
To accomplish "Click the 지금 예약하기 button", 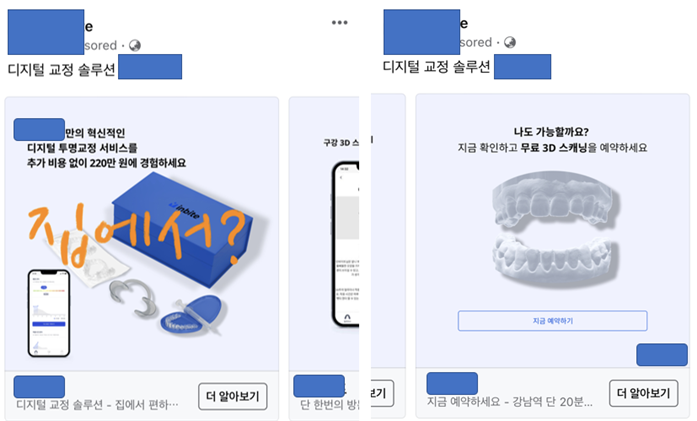I will click(x=553, y=321).
